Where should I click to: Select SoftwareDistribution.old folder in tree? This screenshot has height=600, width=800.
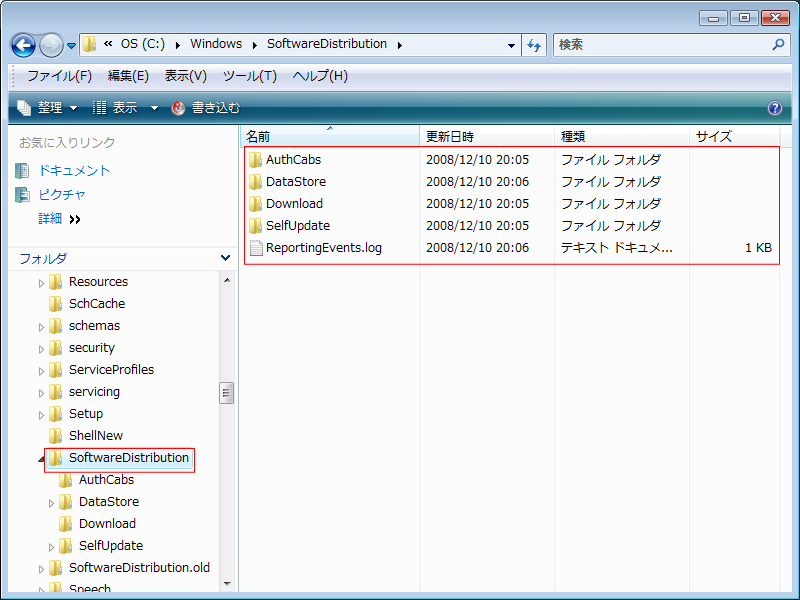click(139, 567)
